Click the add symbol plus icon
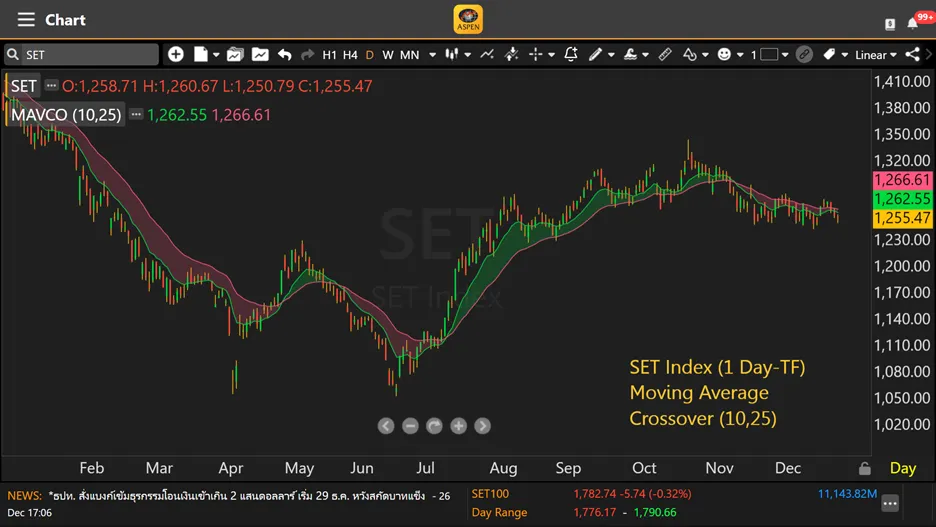 [x=176, y=54]
